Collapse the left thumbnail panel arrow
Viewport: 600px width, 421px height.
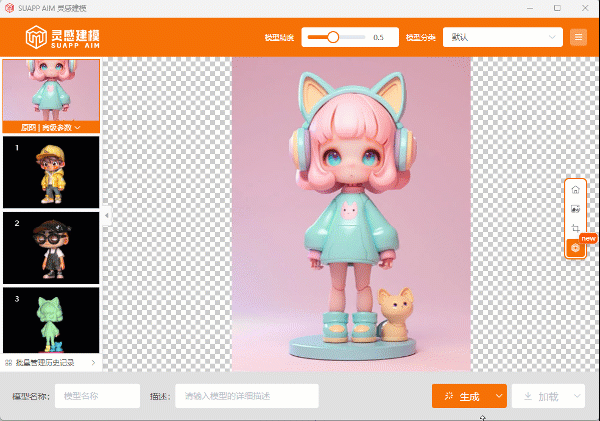106,215
